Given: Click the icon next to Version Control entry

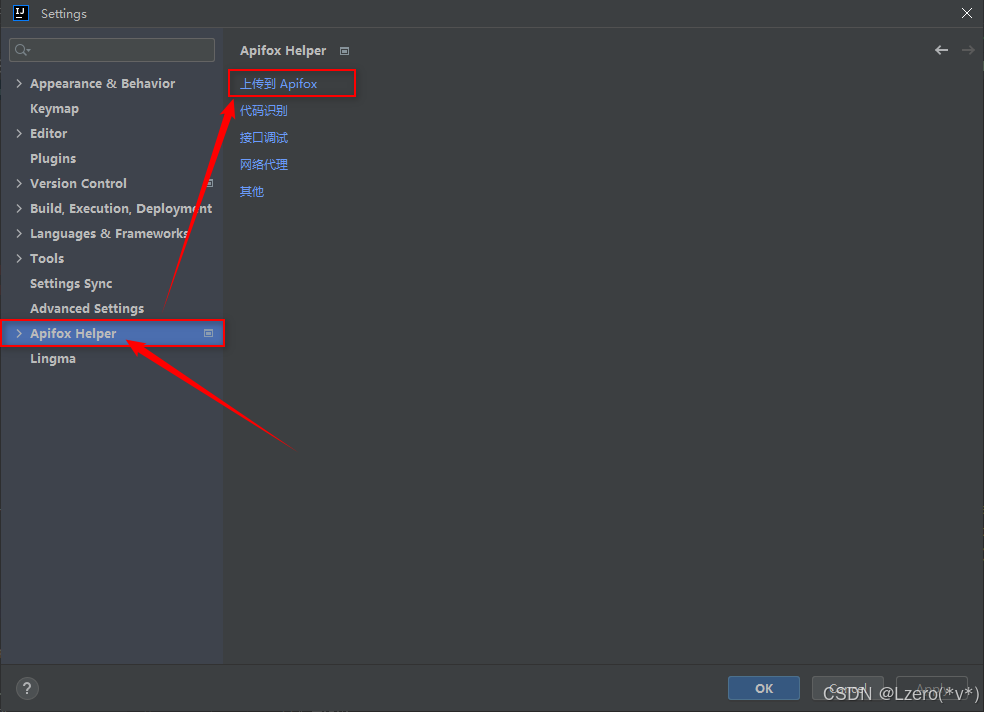Looking at the screenshot, I should (x=208, y=183).
